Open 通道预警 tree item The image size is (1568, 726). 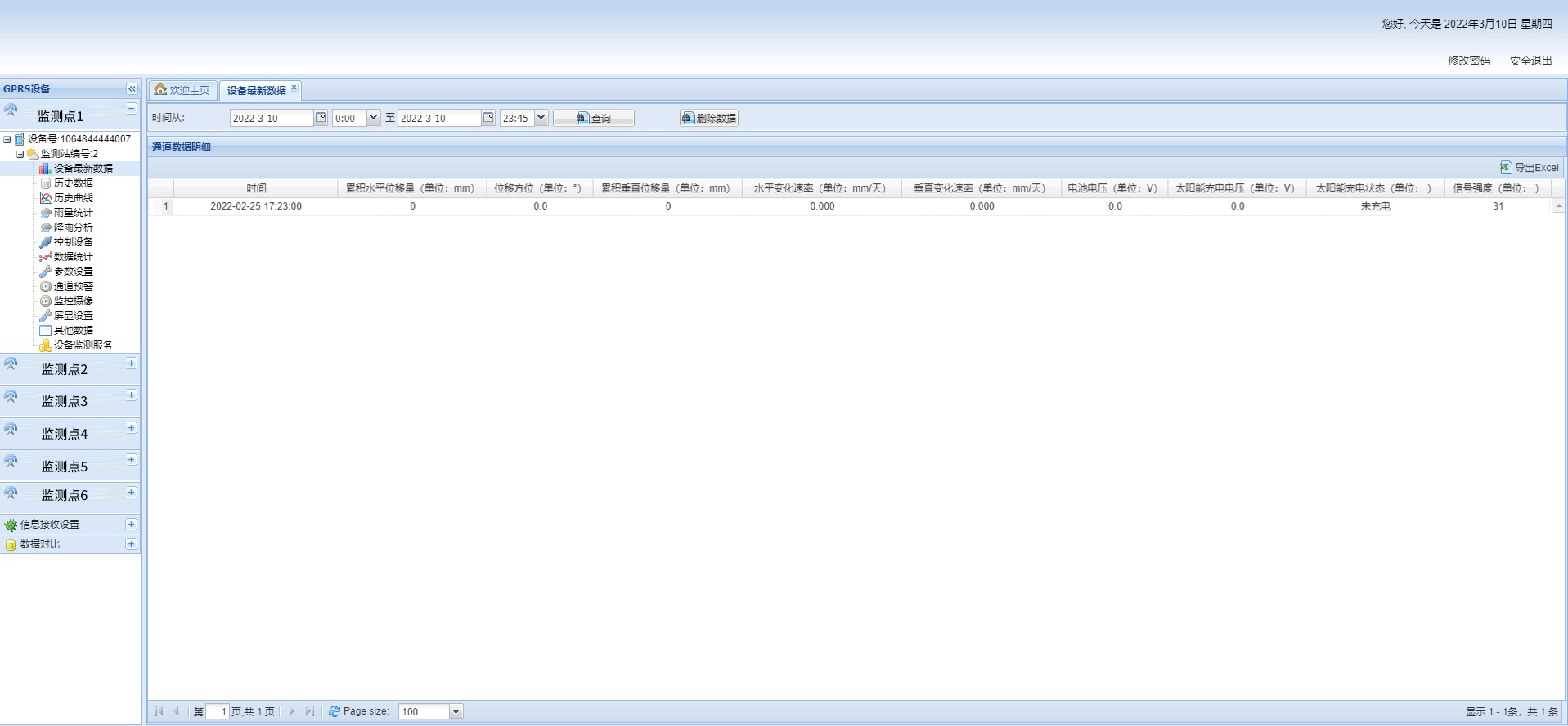[74, 286]
